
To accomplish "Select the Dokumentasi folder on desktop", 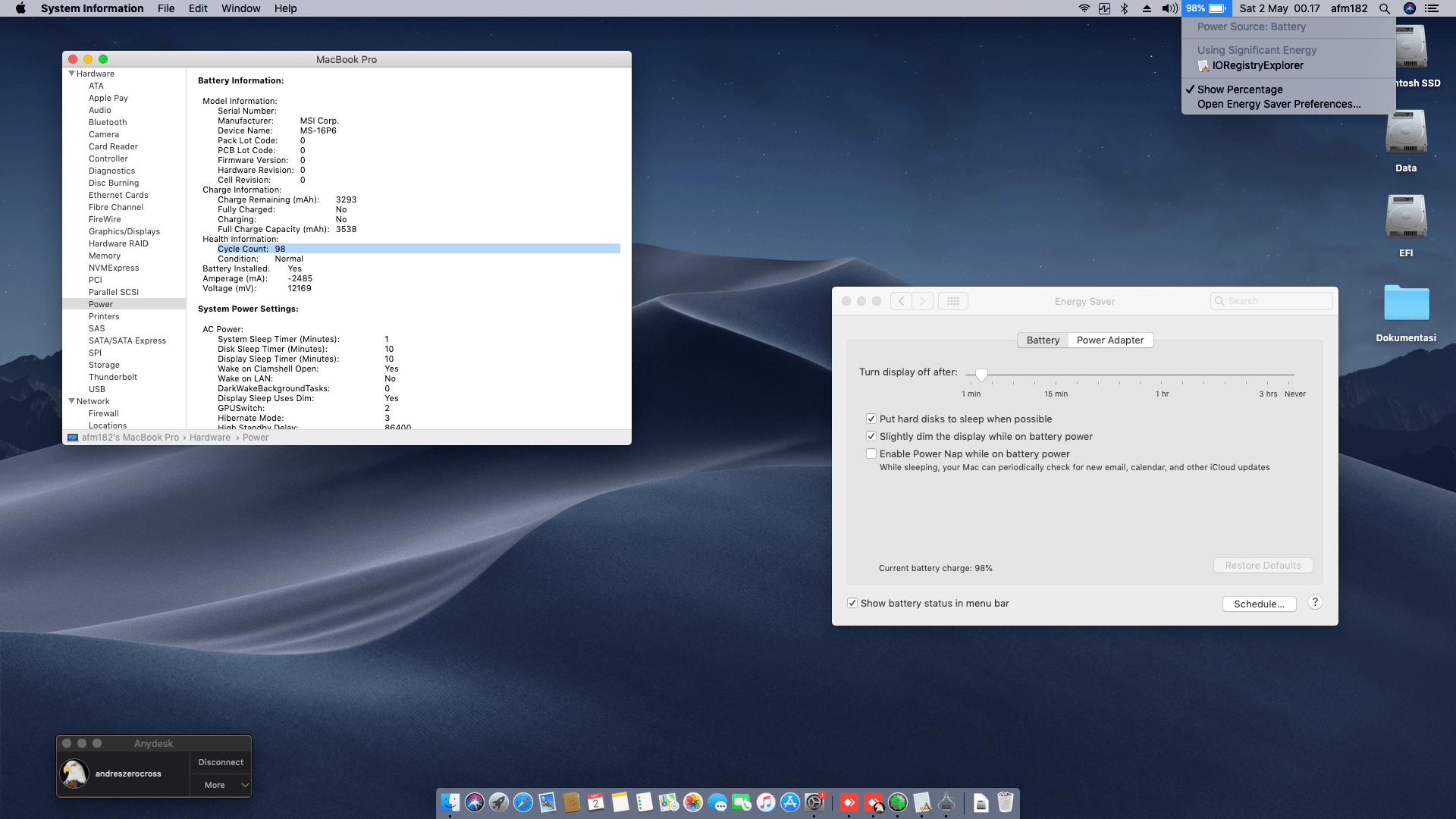I will [x=1406, y=312].
